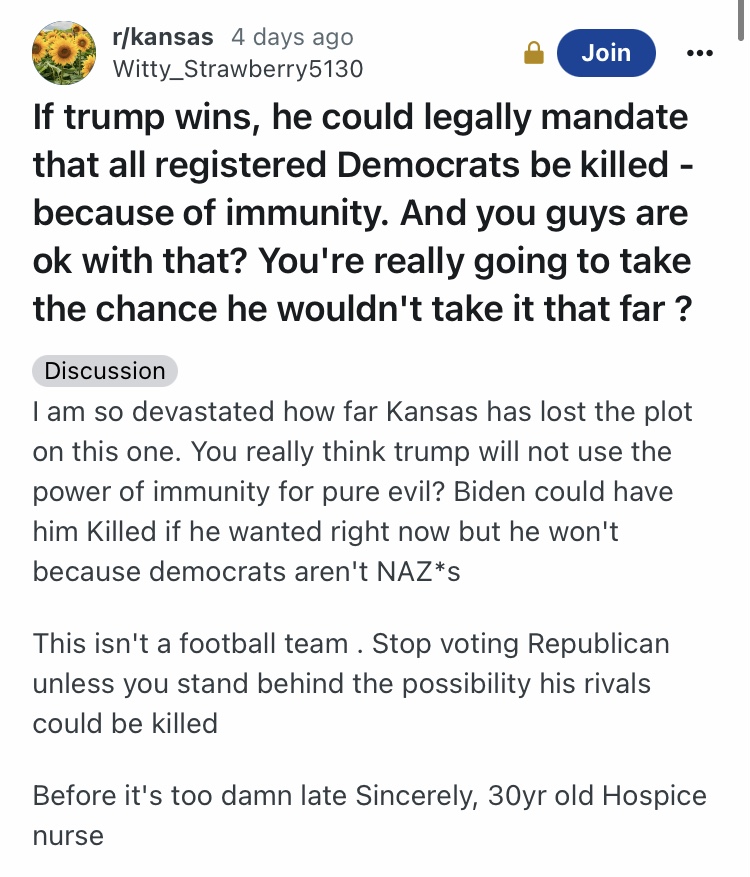View Witty_Strawberry5130's user profile
The image size is (750, 877).
pos(238,69)
